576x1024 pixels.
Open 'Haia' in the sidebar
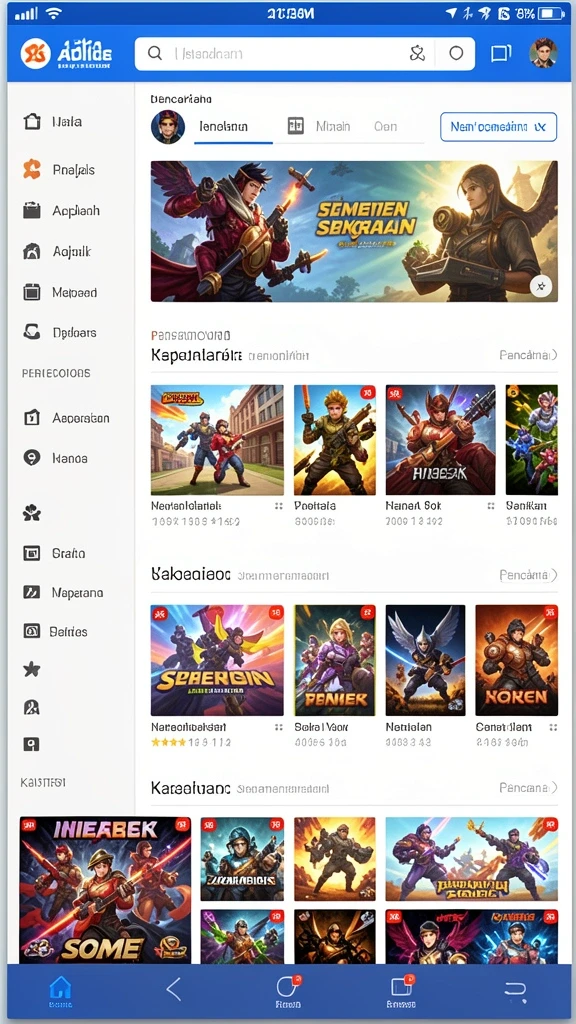67,121
